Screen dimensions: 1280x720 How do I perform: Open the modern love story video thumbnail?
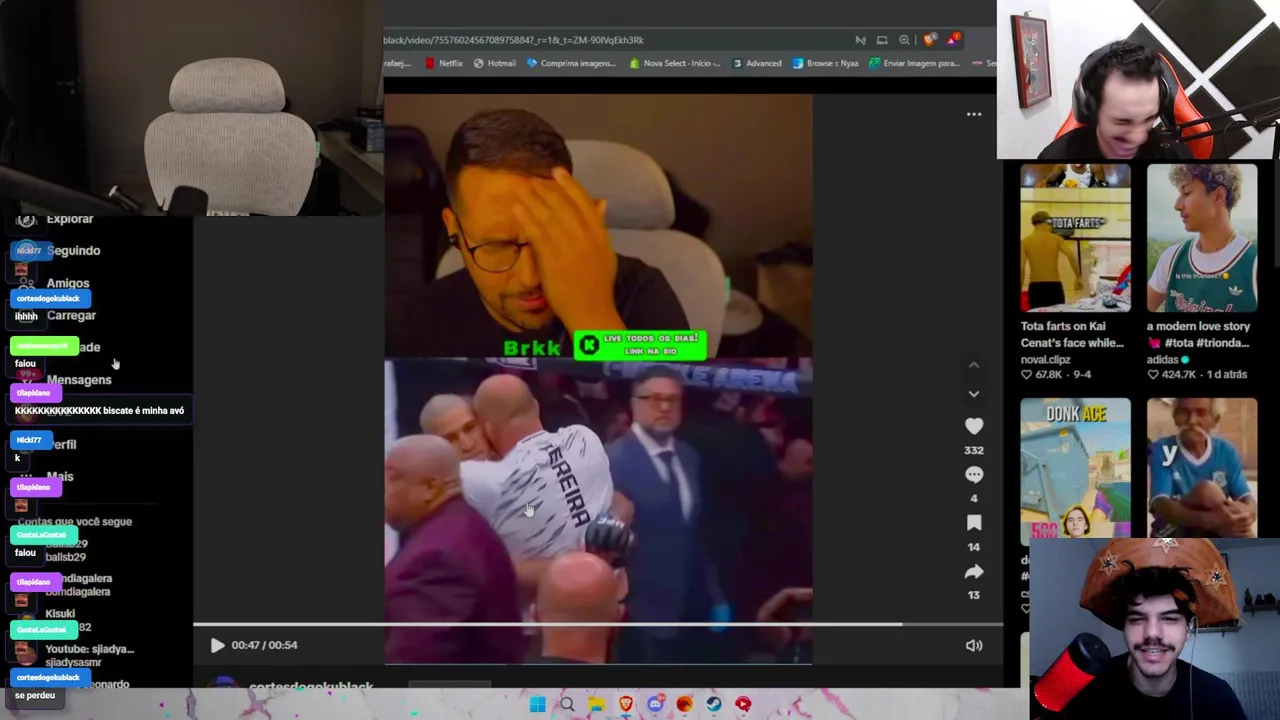click(x=1202, y=238)
